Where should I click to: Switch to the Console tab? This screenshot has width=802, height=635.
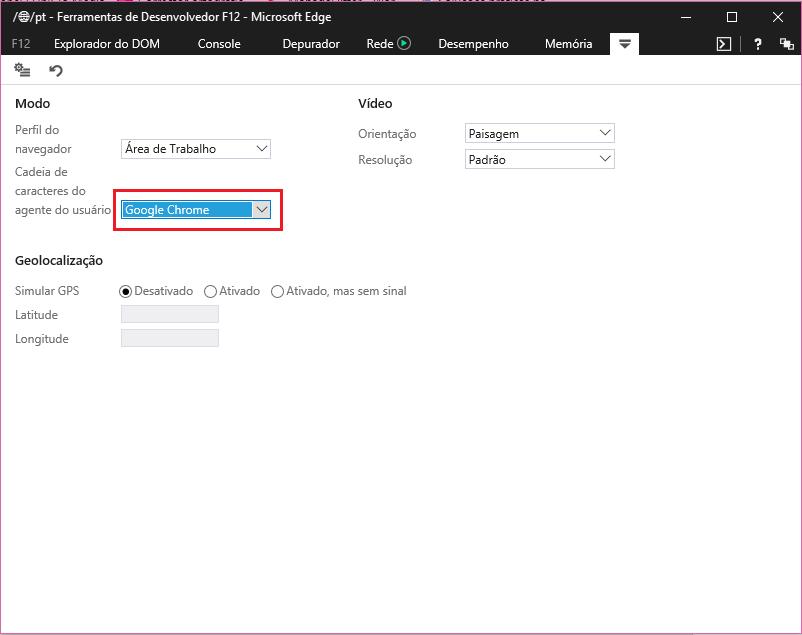[x=219, y=44]
